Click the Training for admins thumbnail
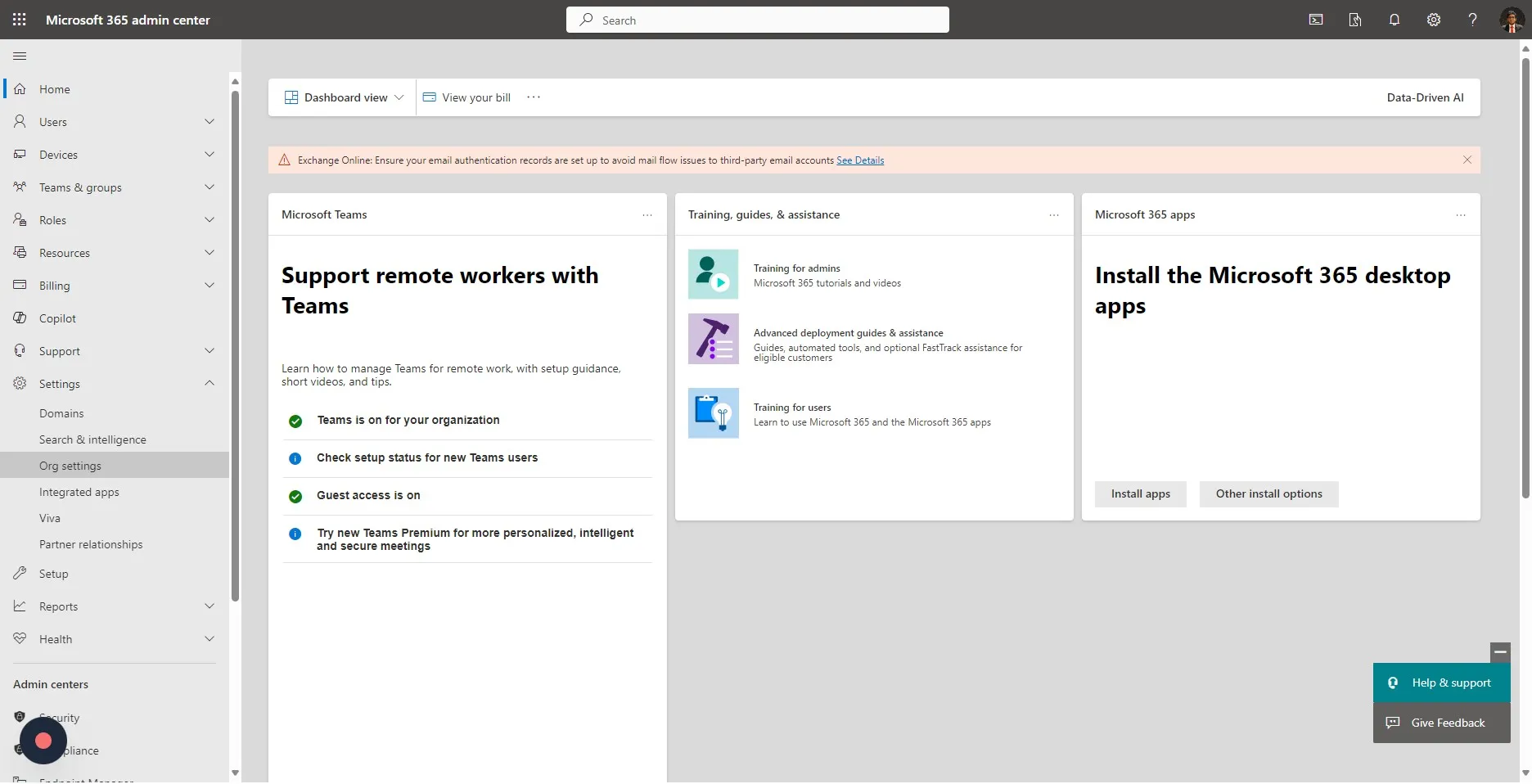The width and height of the screenshot is (1532, 784). click(x=713, y=274)
